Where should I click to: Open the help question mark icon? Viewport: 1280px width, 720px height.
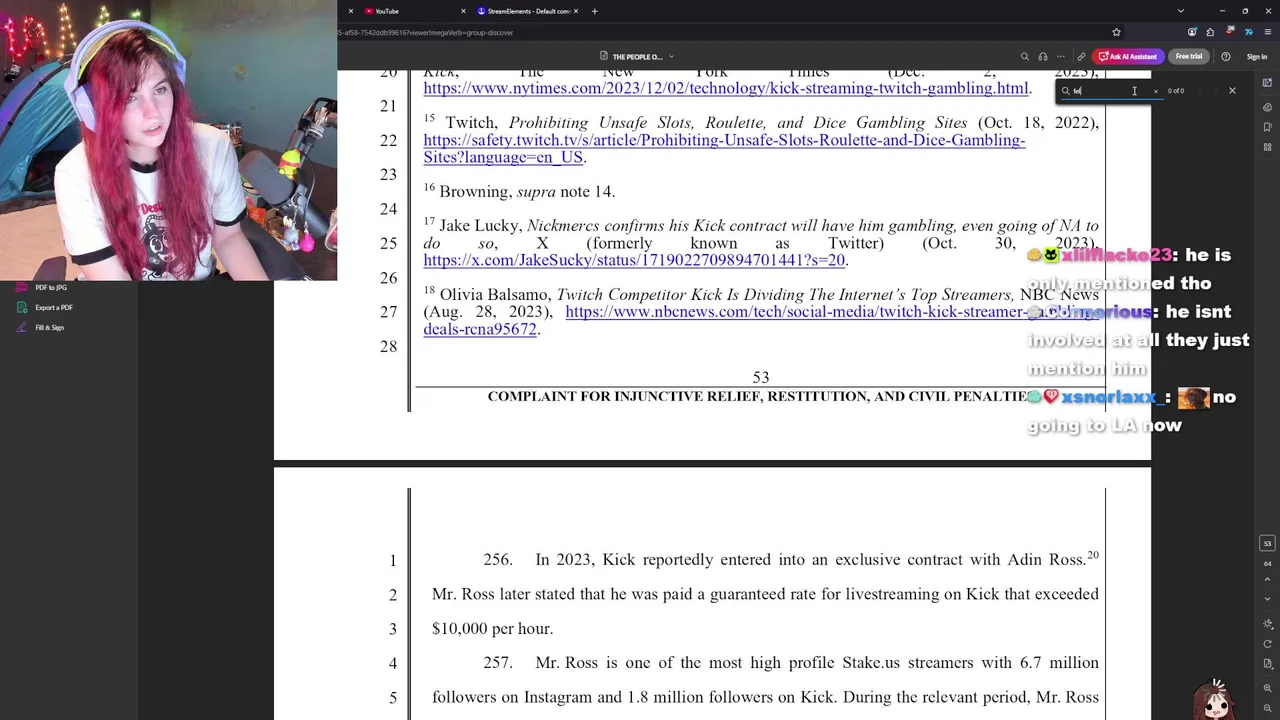(1226, 57)
